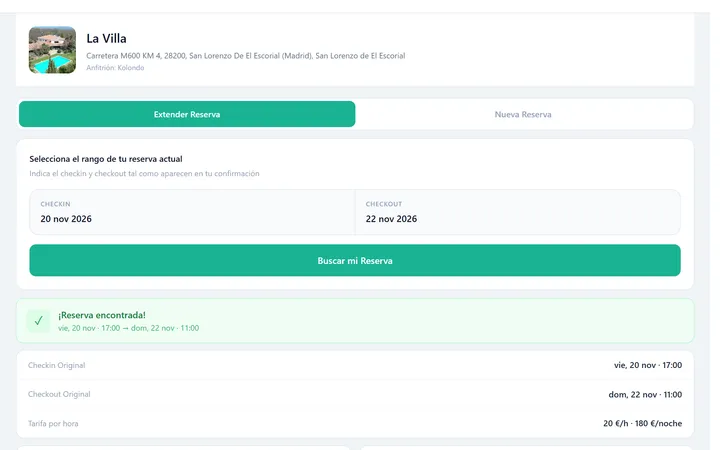Select the Checkout Original row

pos(355,394)
